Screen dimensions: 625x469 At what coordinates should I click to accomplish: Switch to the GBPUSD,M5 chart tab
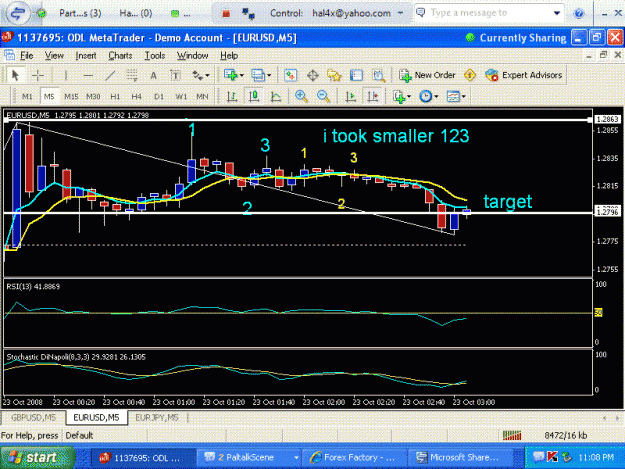click(33, 418)
